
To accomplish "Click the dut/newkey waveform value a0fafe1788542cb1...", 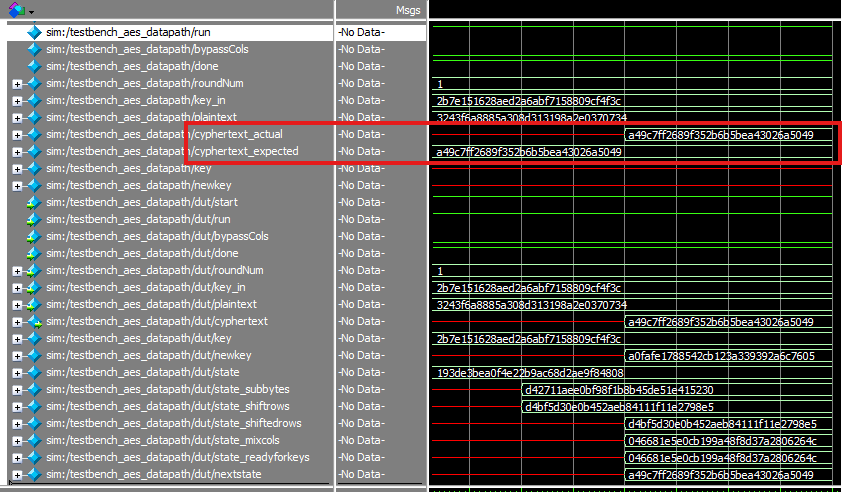I will [x=720, y=356].
